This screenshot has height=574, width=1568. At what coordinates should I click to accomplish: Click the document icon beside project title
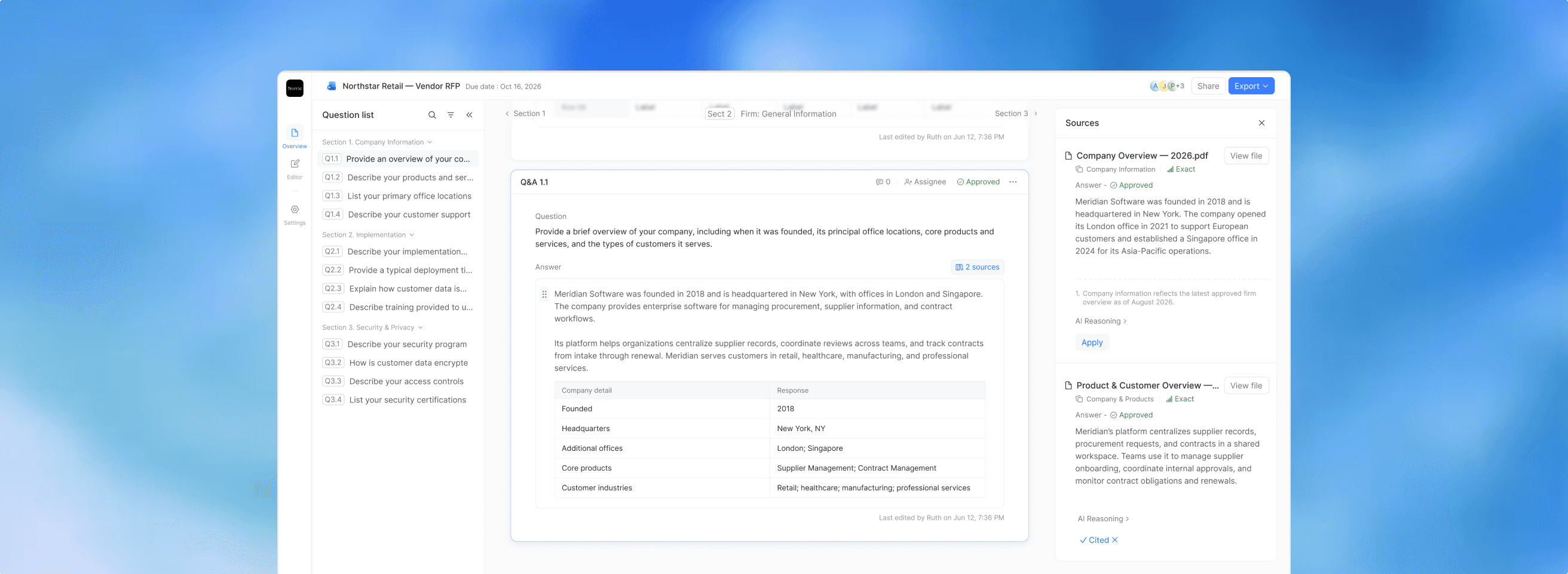[x=331, y=86]
